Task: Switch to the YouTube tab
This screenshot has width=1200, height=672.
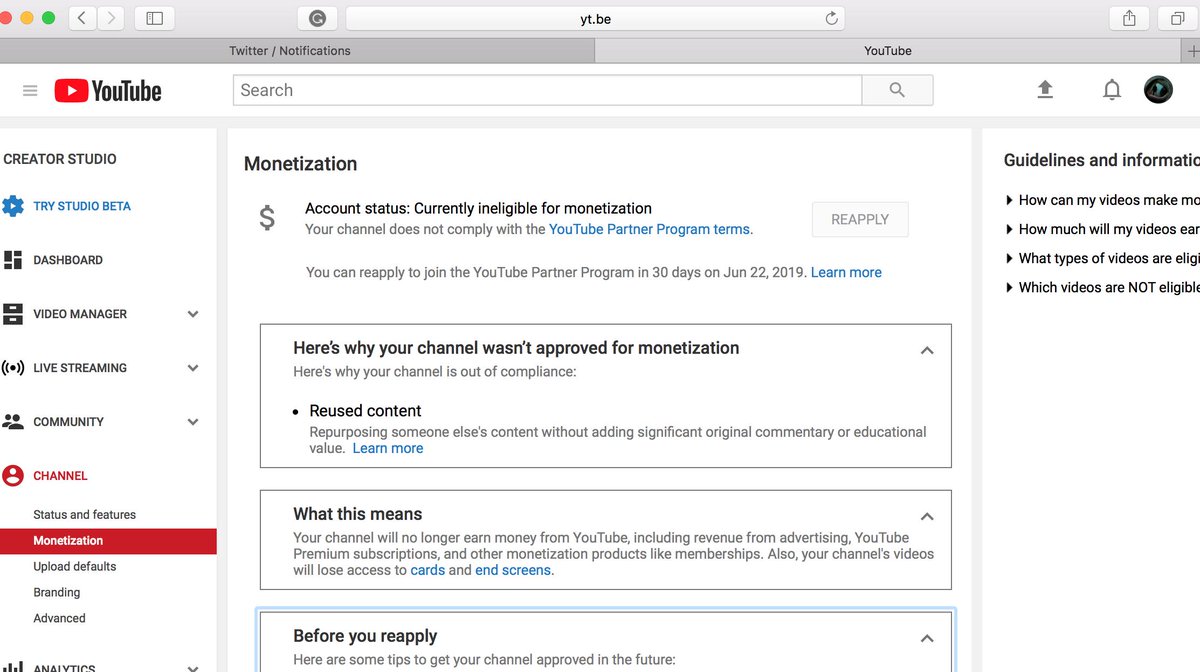Action: click(x=888, y=50)
